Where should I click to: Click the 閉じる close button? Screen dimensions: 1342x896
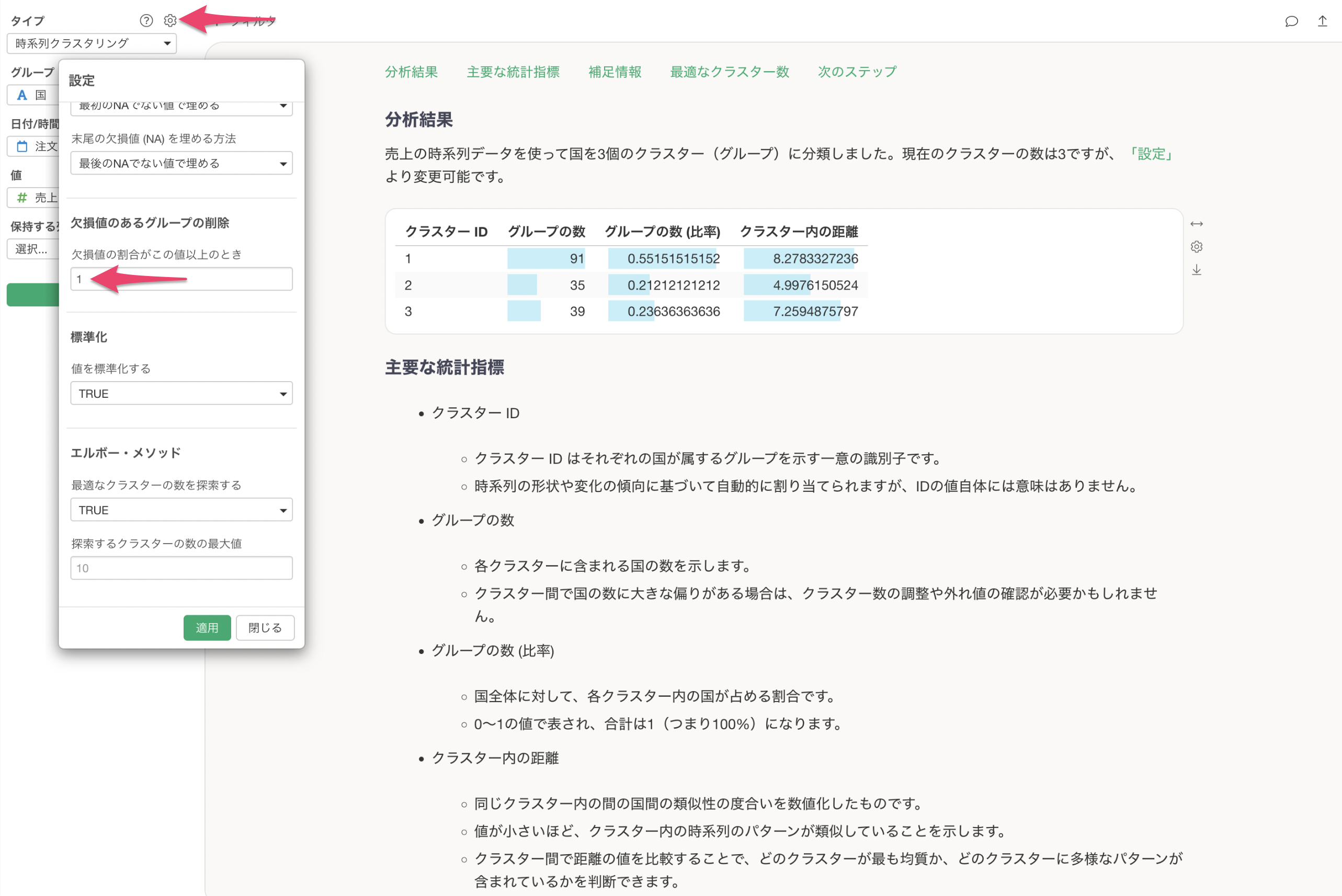265,628
